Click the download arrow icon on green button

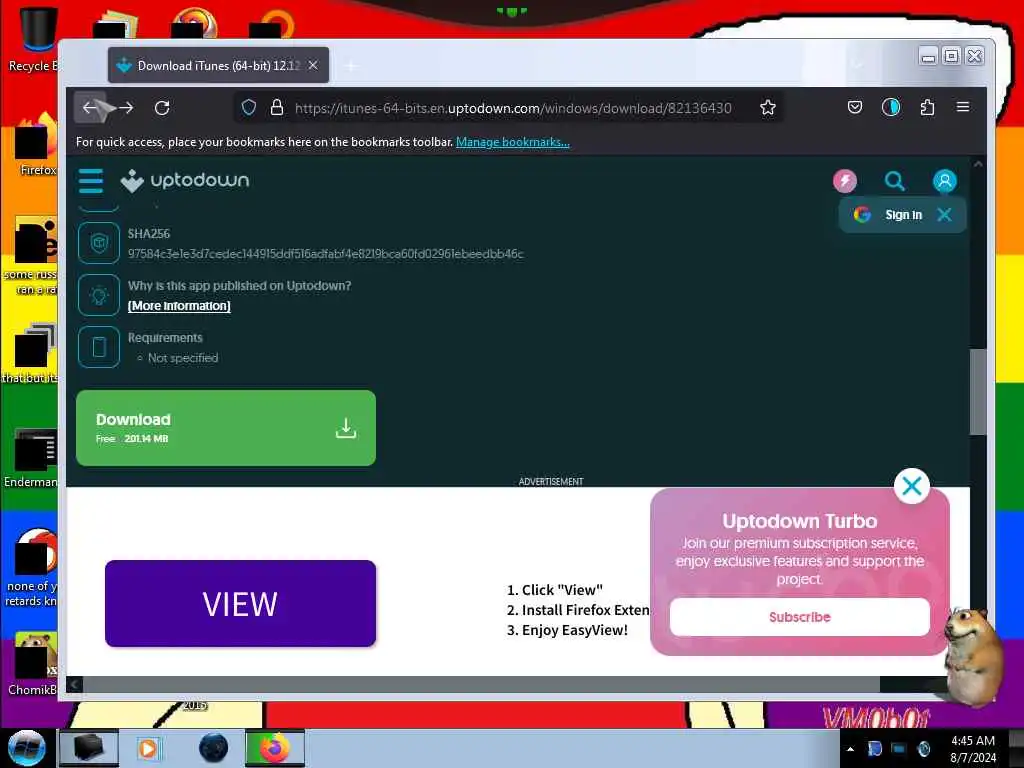tap(345, 428)
